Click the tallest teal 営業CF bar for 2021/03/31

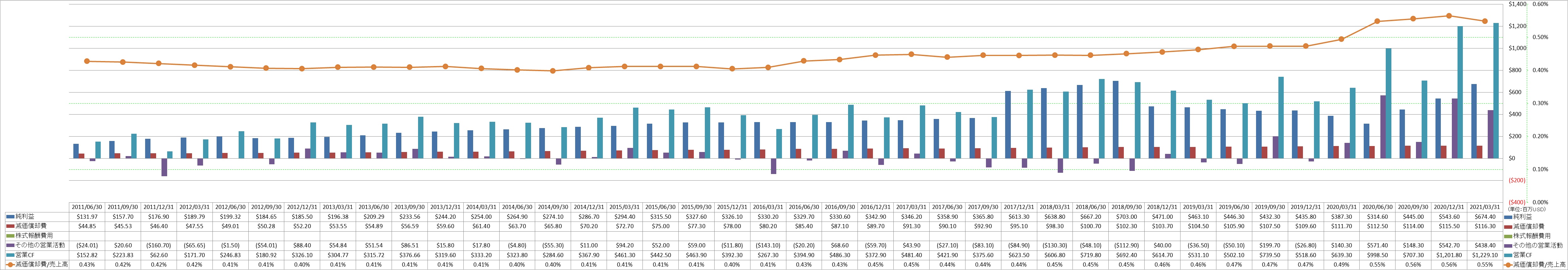click(1496, 91)
